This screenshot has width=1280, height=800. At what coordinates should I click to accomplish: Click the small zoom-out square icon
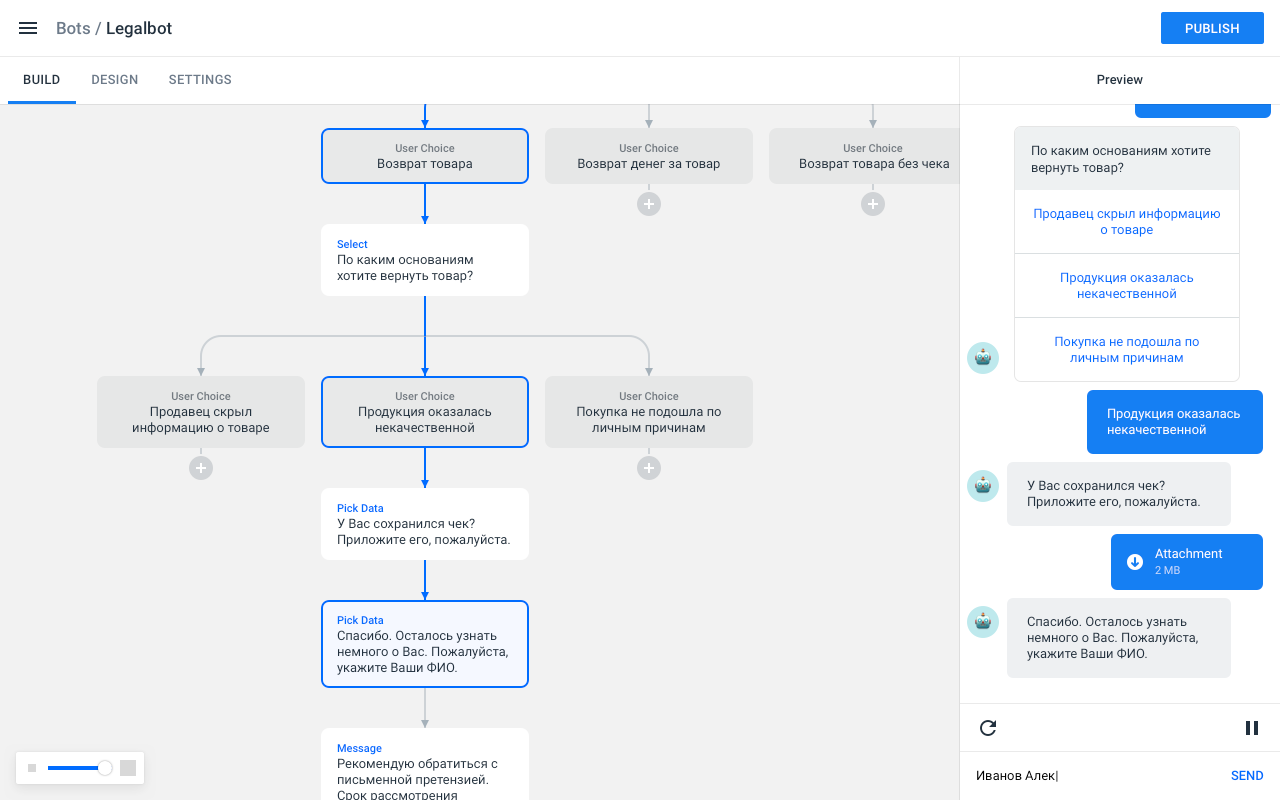[x=32, y=768]
